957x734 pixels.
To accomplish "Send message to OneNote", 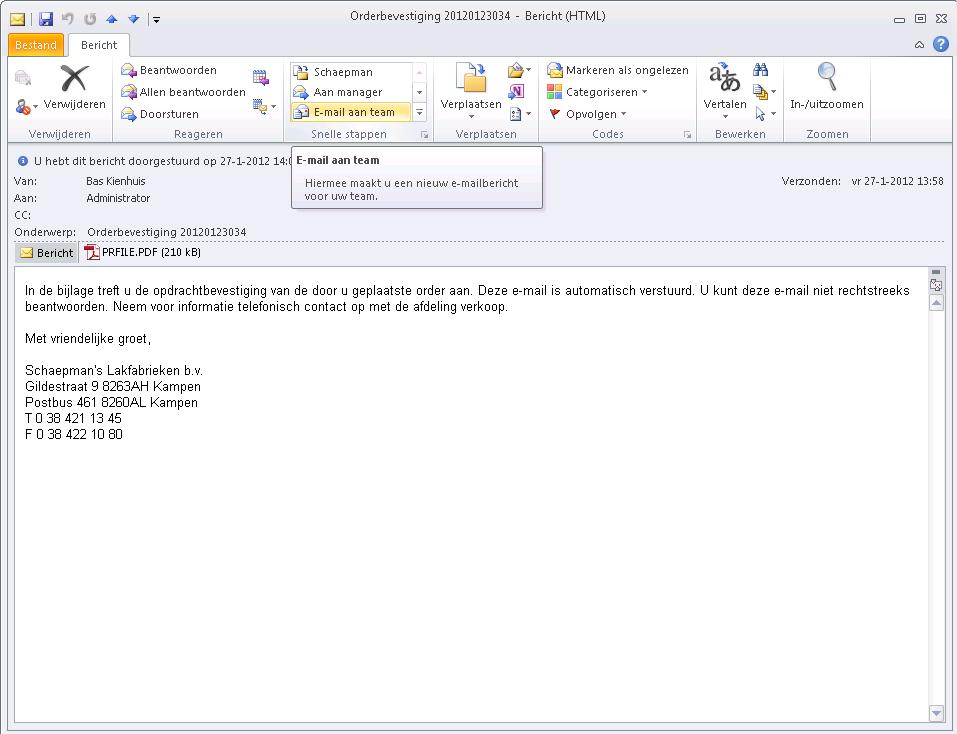I will point(516,92).
